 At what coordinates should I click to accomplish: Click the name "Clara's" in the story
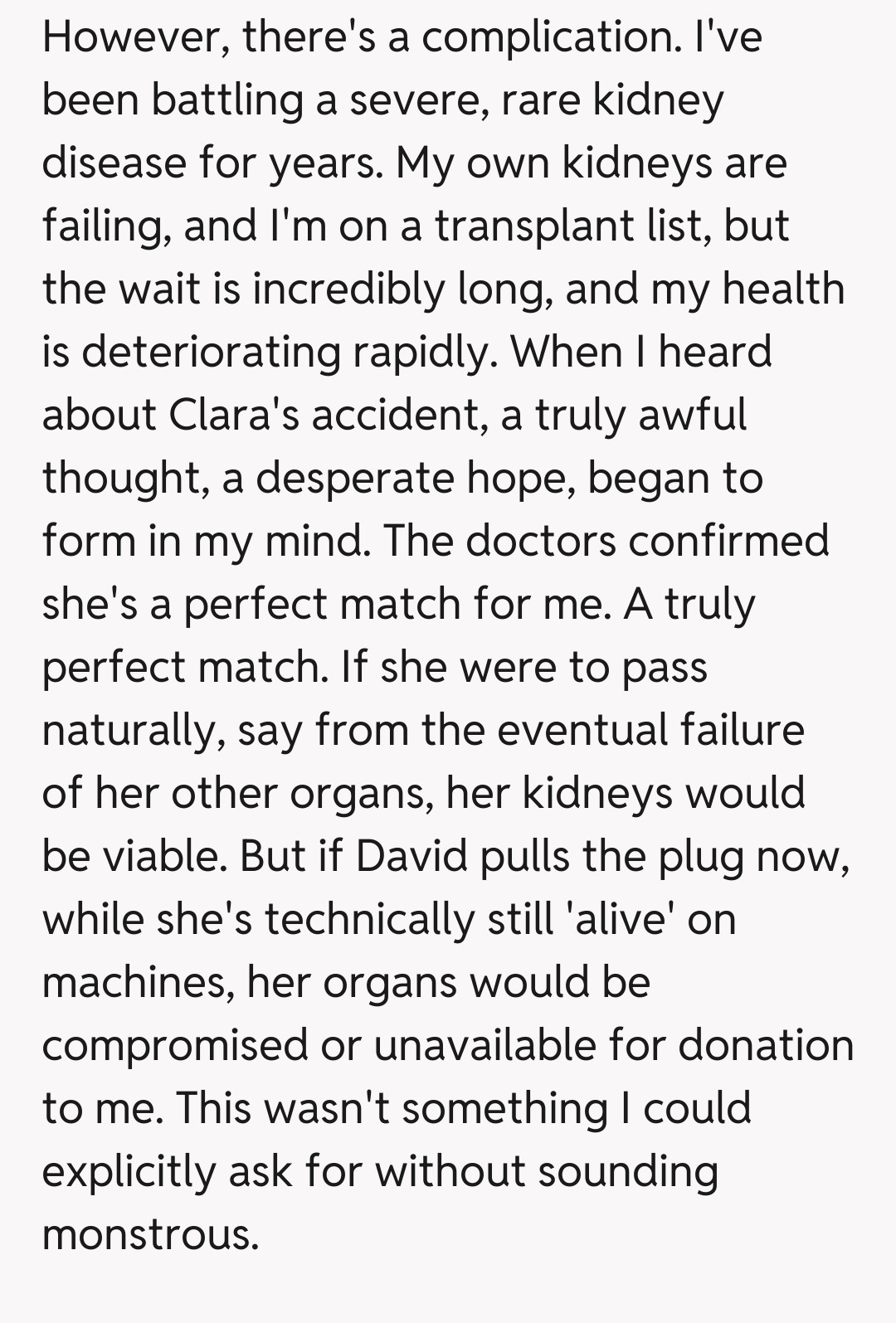point(234,415)
